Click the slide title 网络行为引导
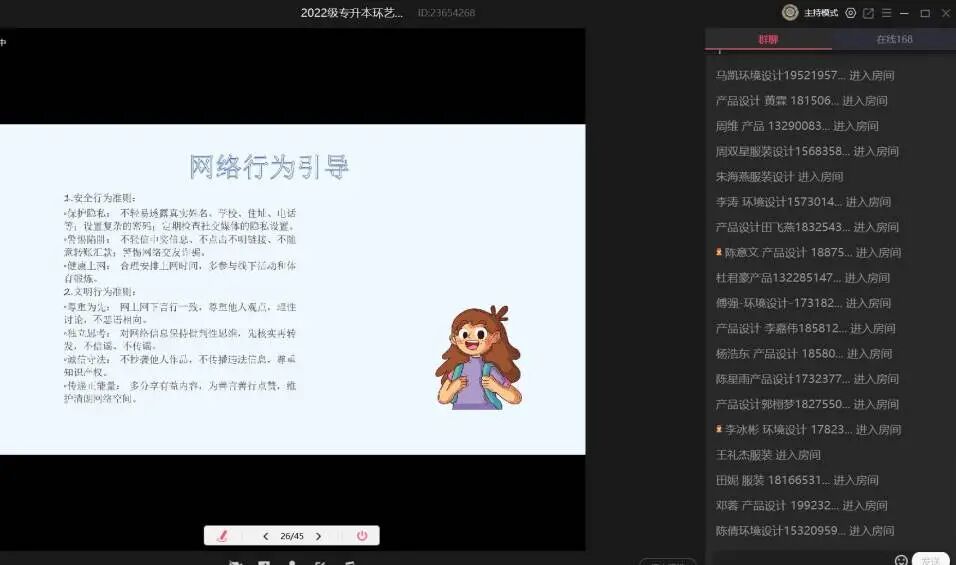 (x=269, y=167)
